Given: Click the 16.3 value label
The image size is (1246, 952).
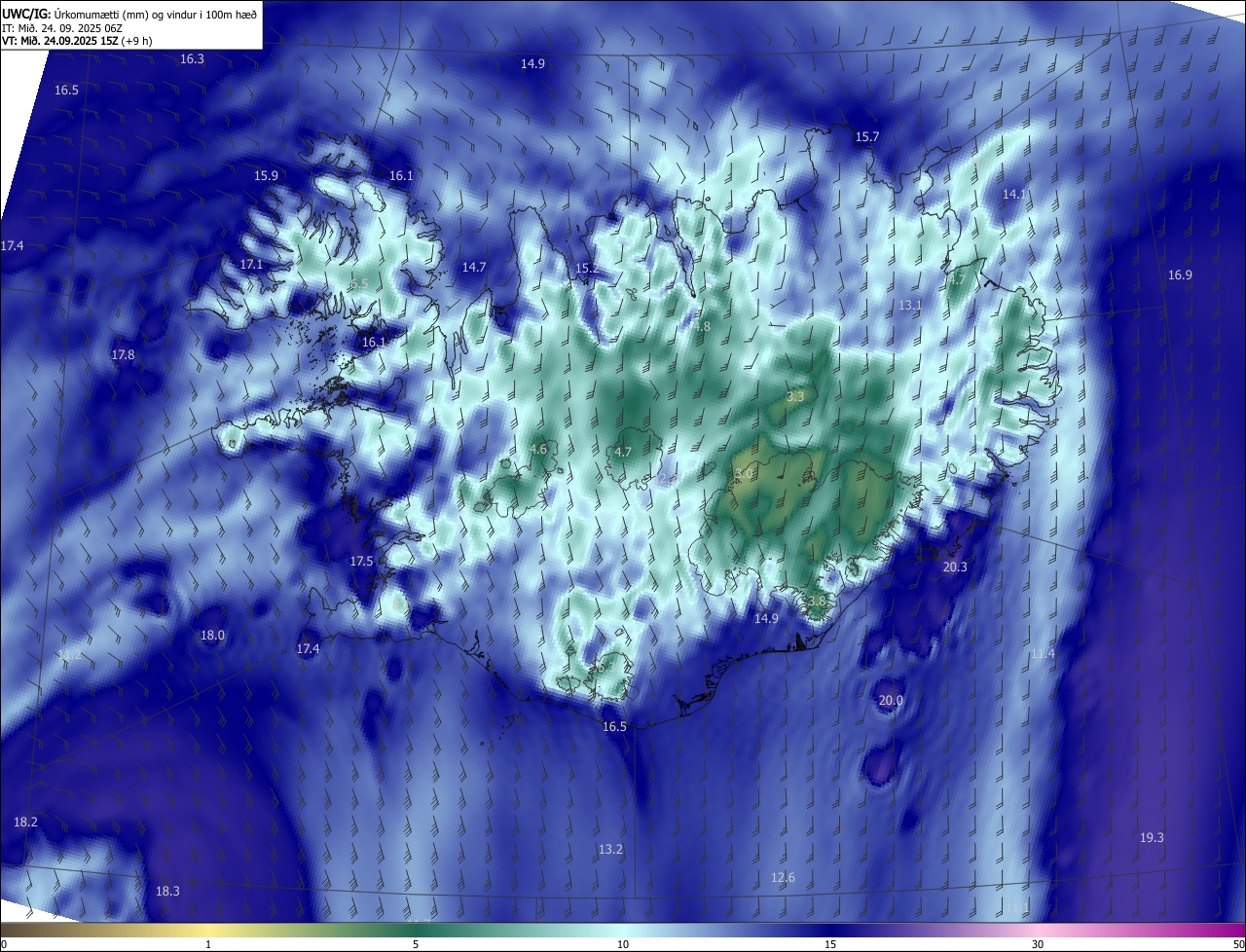Looking at the screenshot, I should click(192, 59).
